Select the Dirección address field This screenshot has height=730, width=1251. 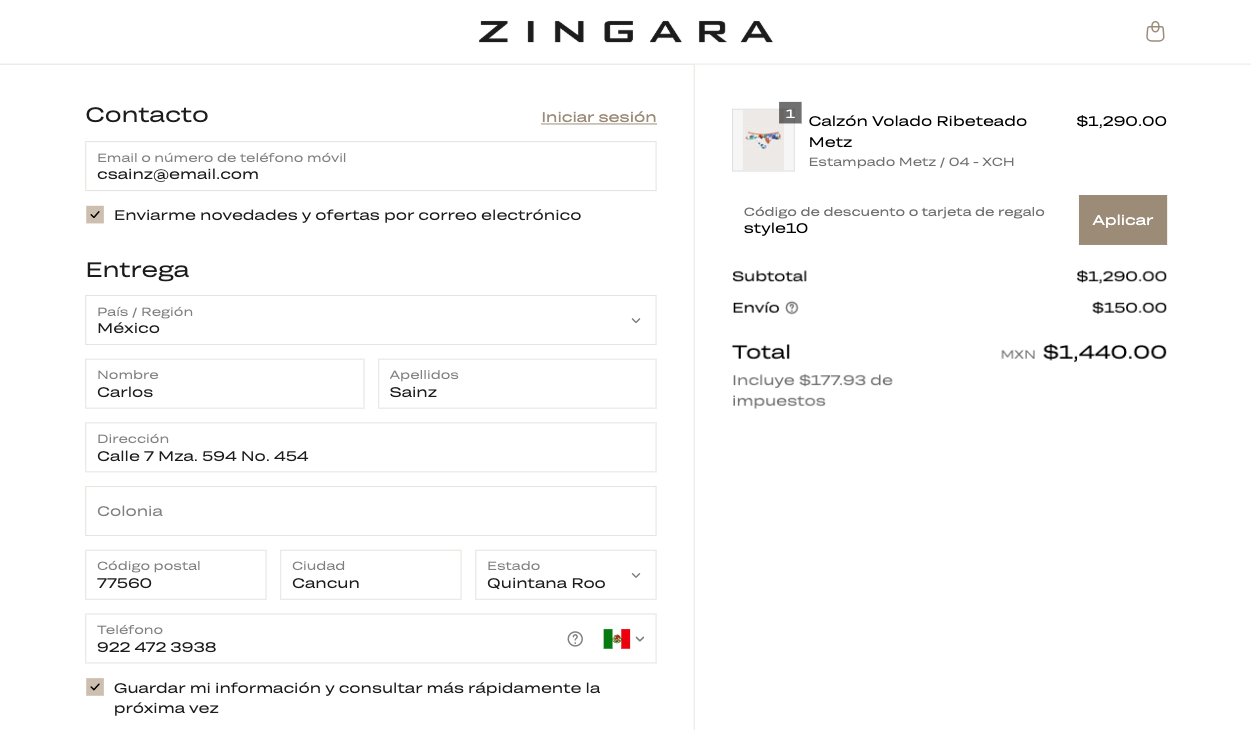click(370, 447)
